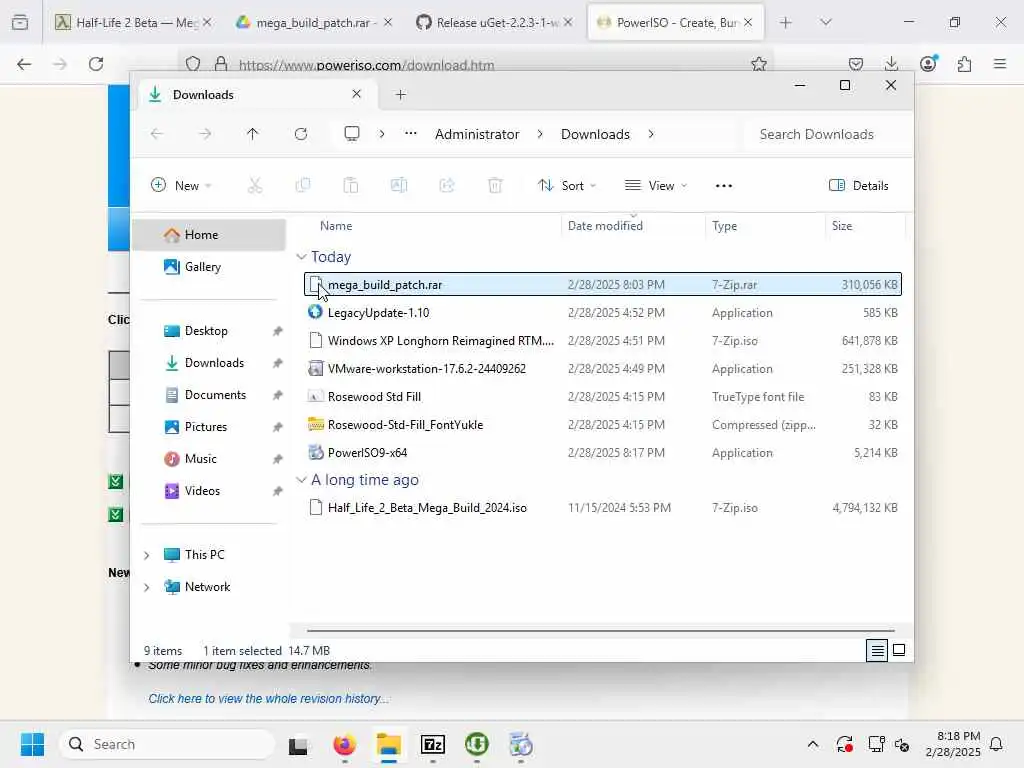Collapse the Today group
The height and width of the screenshot is (768, 1024).
(x=301, y=257)
